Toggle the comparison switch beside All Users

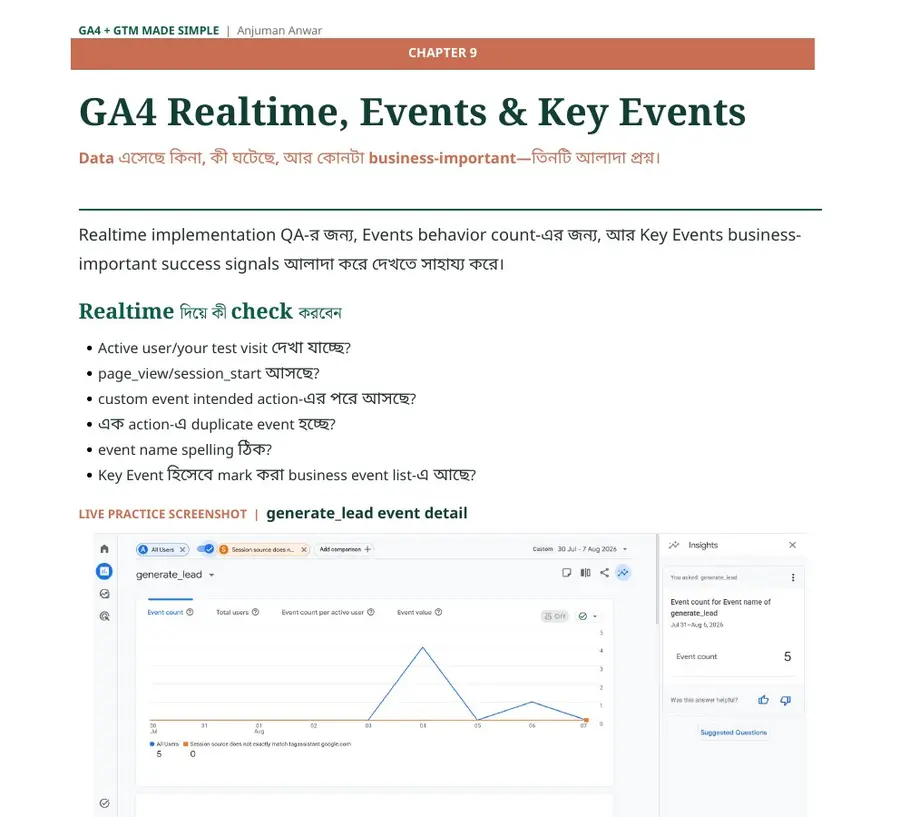(205, 549)
